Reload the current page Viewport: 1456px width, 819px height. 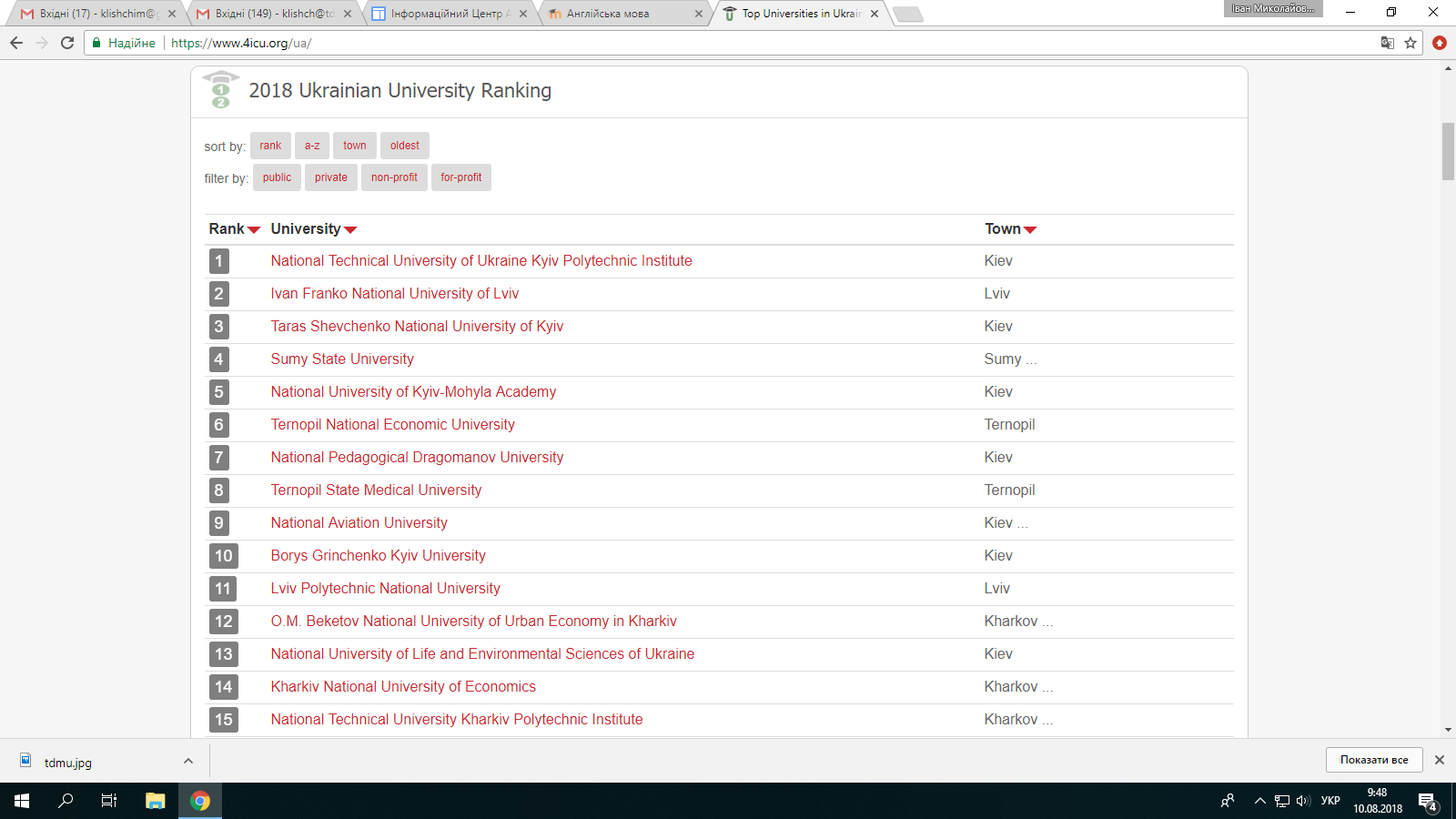pyautogui.click(x=67, y=43)
